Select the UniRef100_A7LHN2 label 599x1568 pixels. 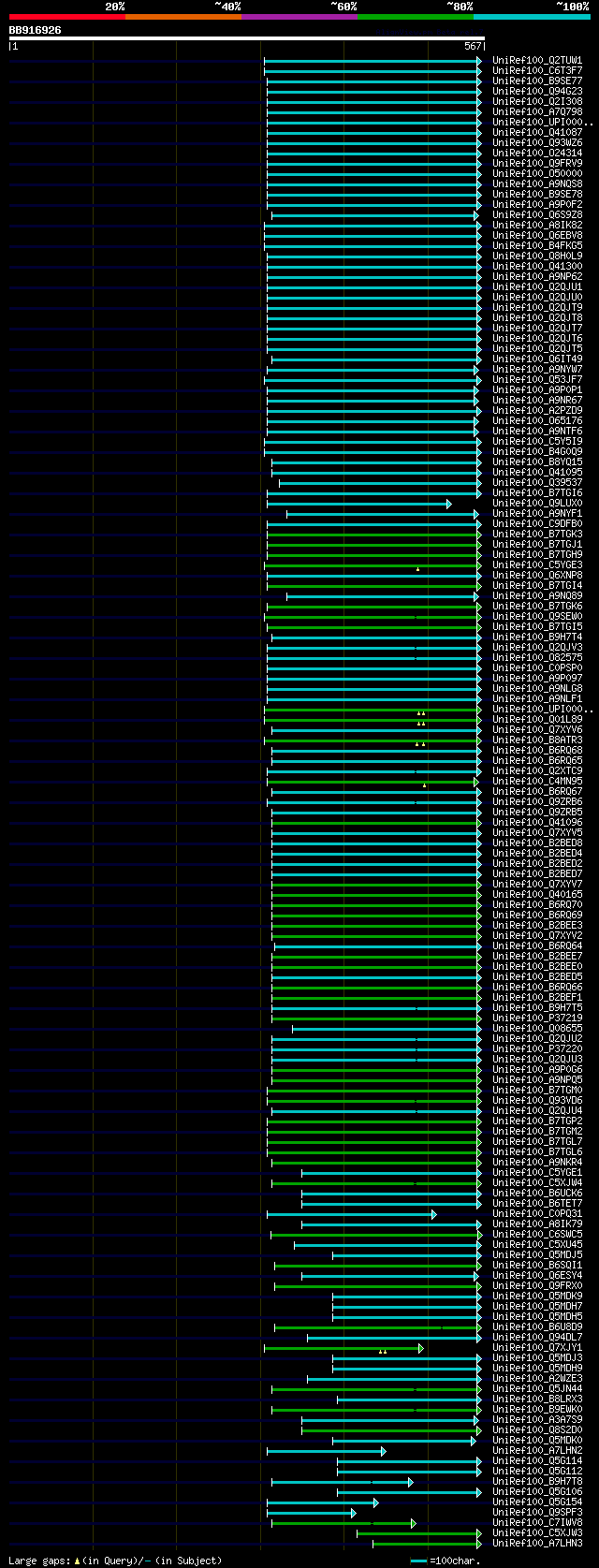(x=537, y=1450)
